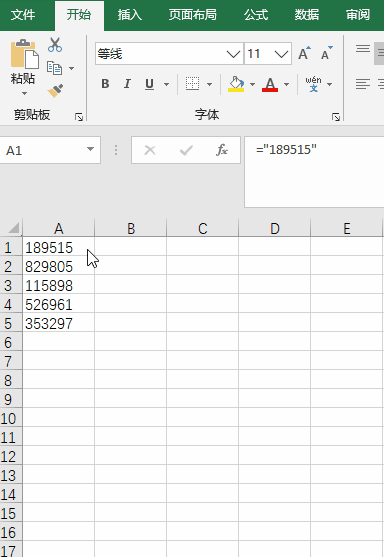This screenshot has height=557, width=384.
Task: Apply cell borders icon
Action: 193,84
